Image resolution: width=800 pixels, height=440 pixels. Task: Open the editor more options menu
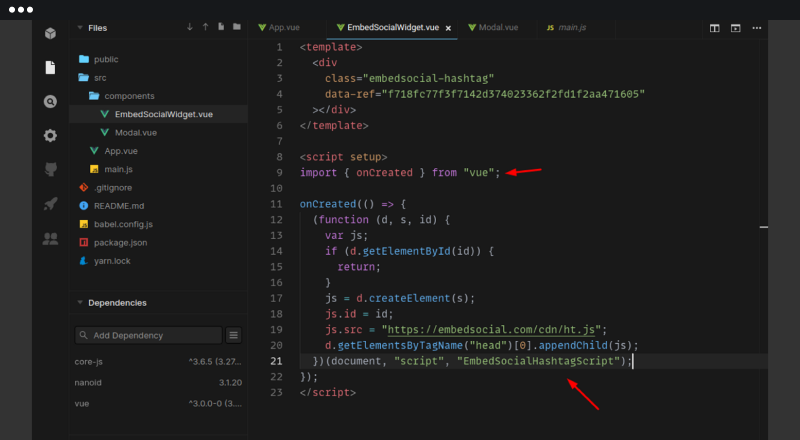(x=757, y=28)
